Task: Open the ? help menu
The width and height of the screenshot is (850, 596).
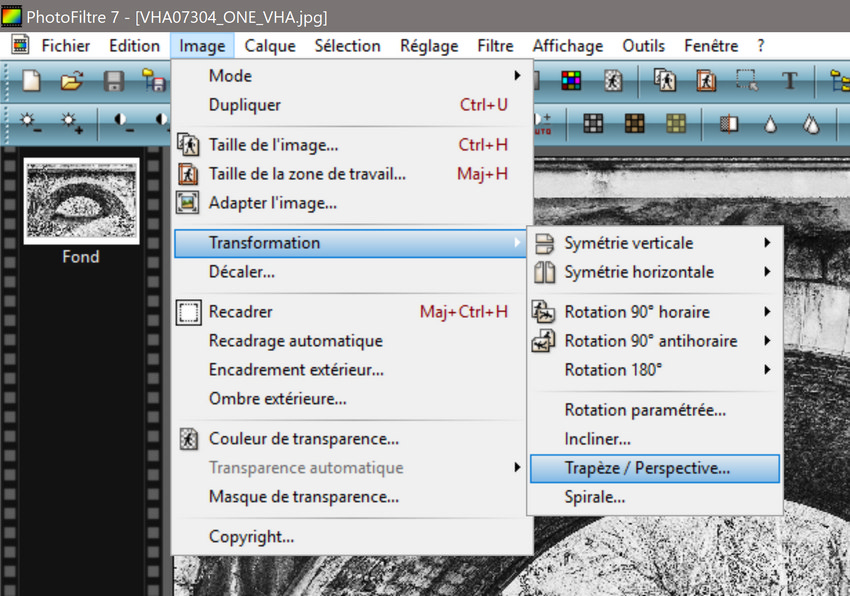Action: tap(761, 46)
